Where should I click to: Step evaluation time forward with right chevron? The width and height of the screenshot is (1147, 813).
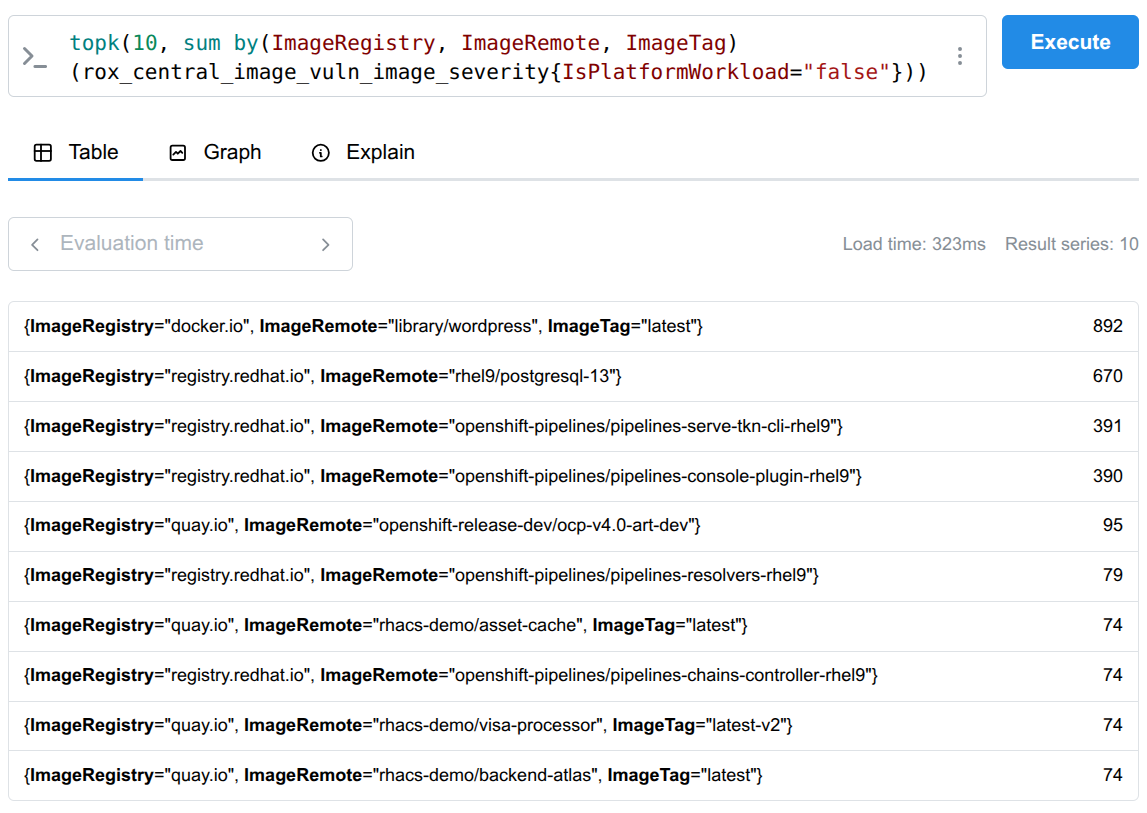point(325,244)
